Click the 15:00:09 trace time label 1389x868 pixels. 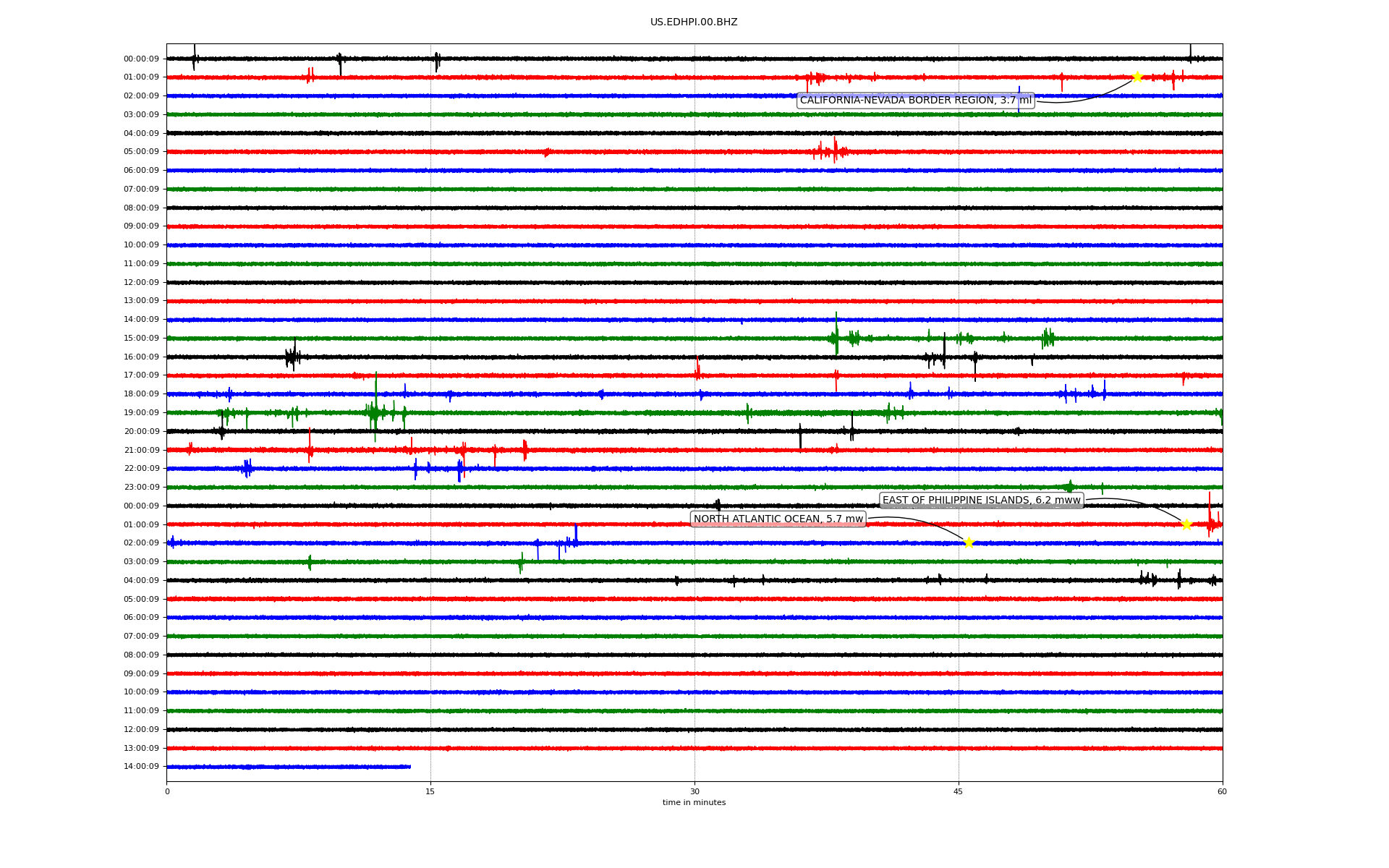(142, 339)
